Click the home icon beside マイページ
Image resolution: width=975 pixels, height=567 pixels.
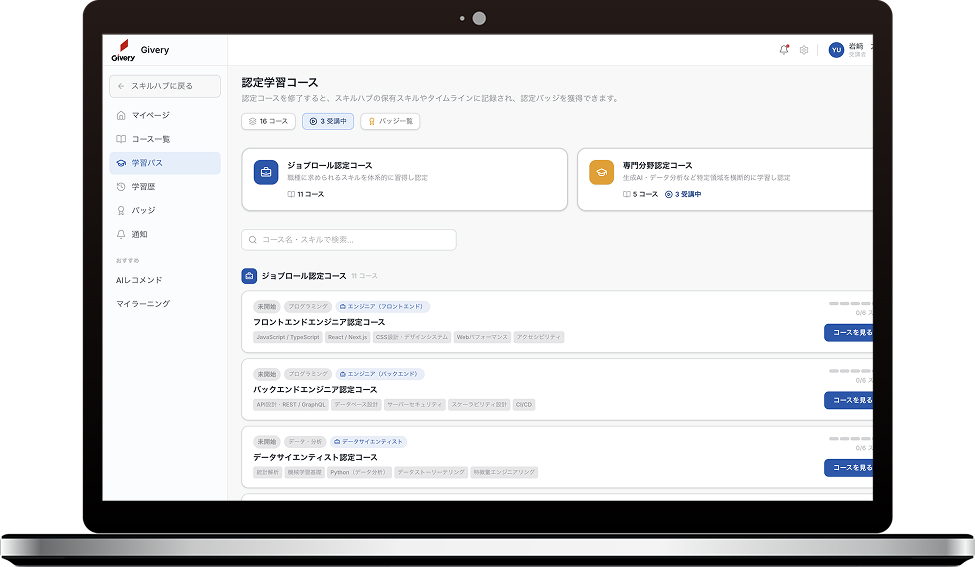coord(121,115)
